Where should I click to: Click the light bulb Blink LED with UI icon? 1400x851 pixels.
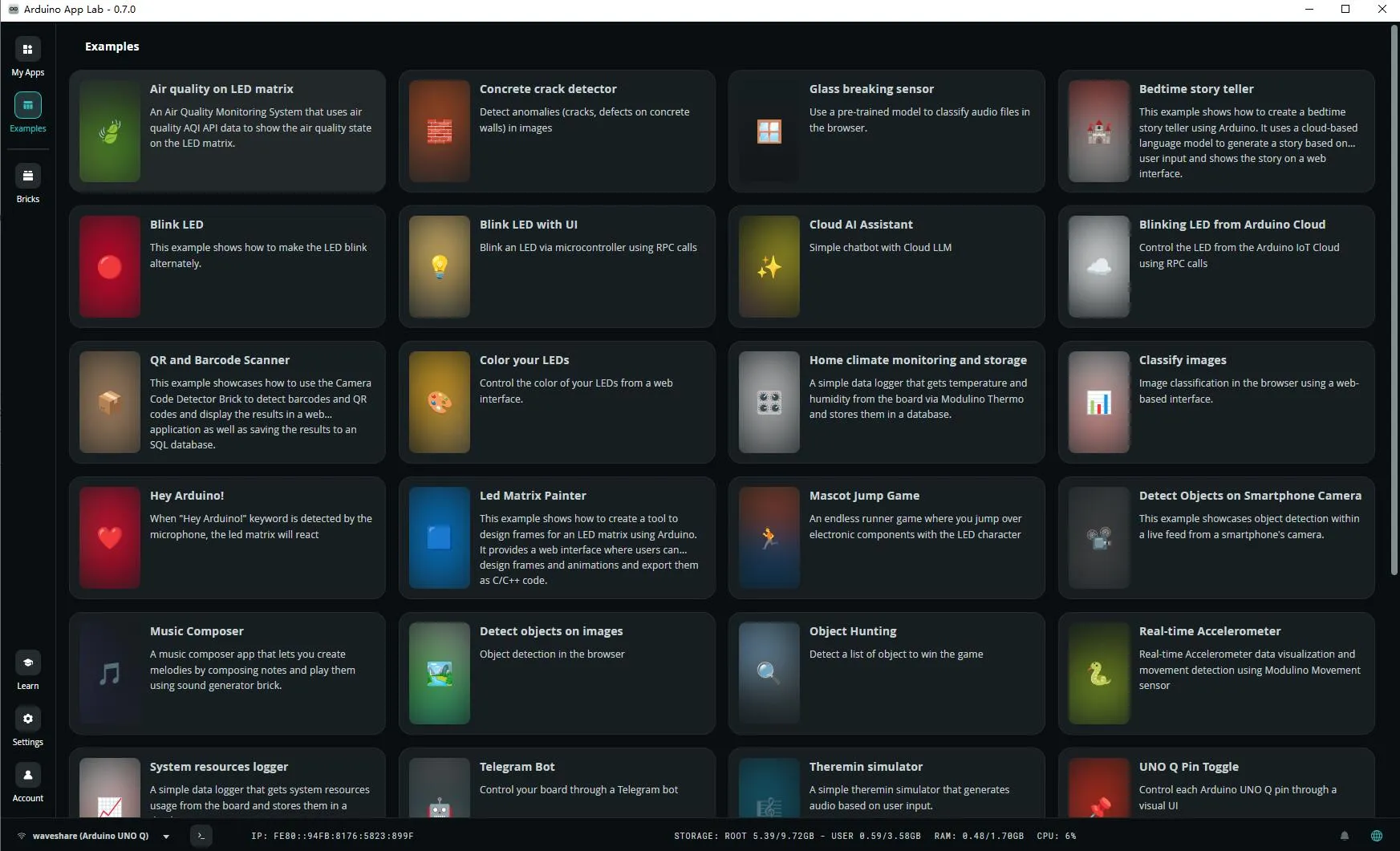tap(440, 267)
